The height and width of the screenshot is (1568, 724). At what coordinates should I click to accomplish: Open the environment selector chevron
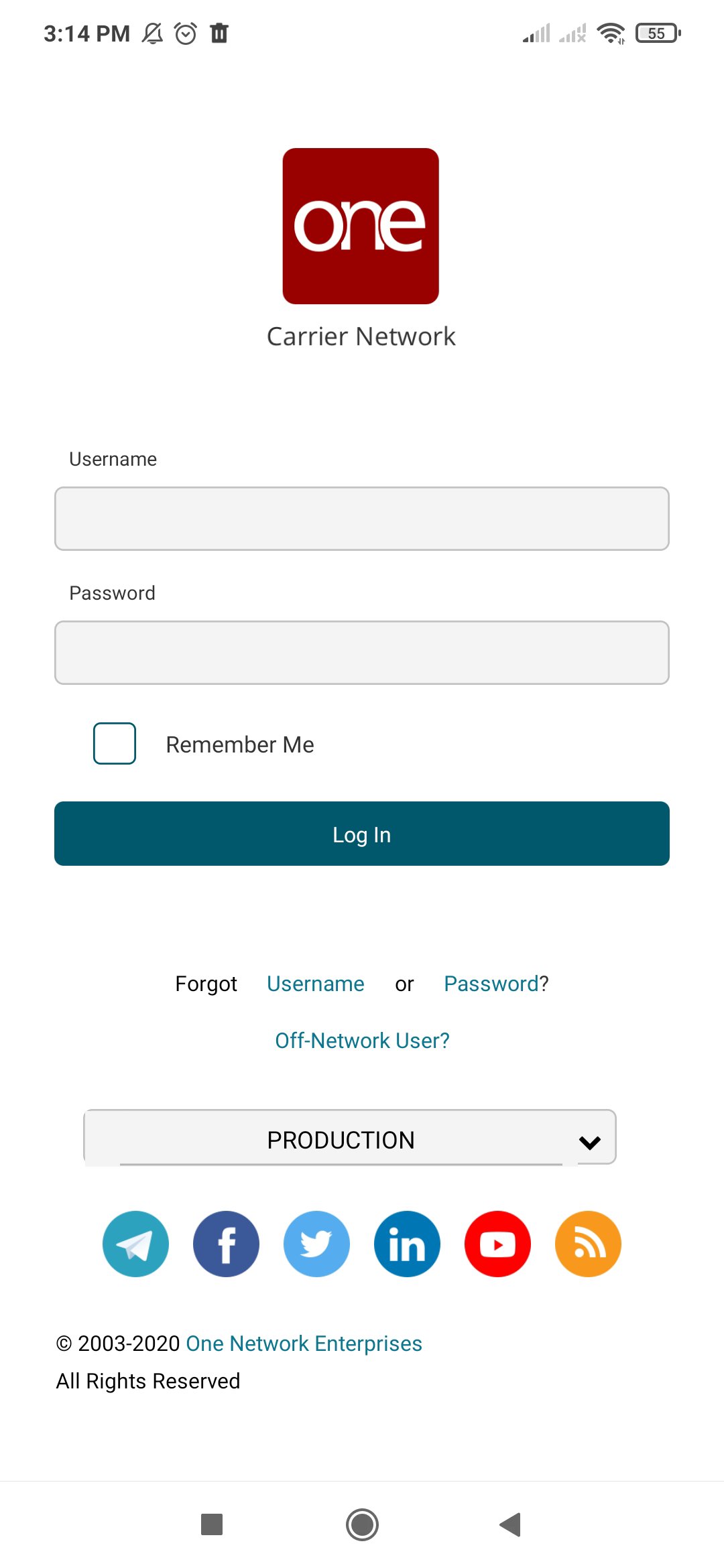(589, 1139)
